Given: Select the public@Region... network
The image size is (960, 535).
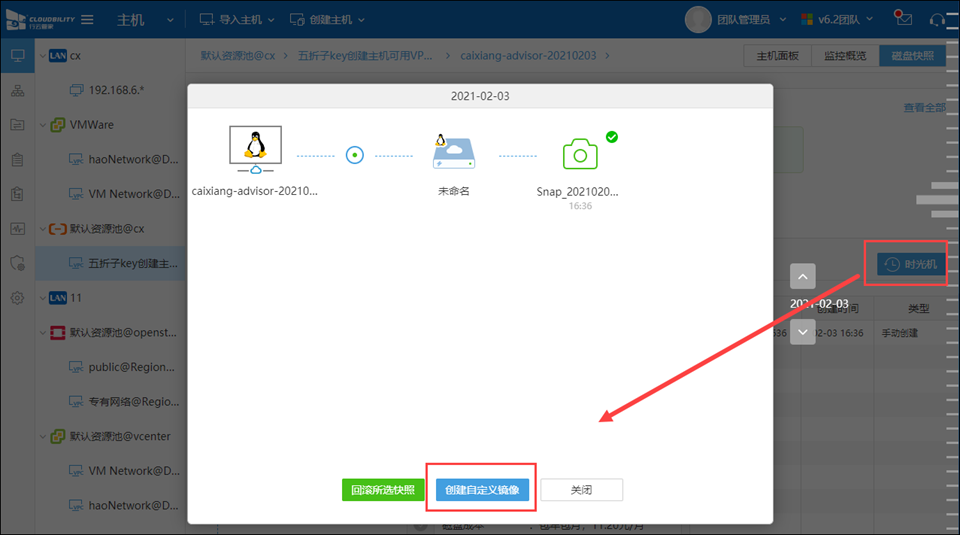Looking at the screenshot, I should [122, 367].
